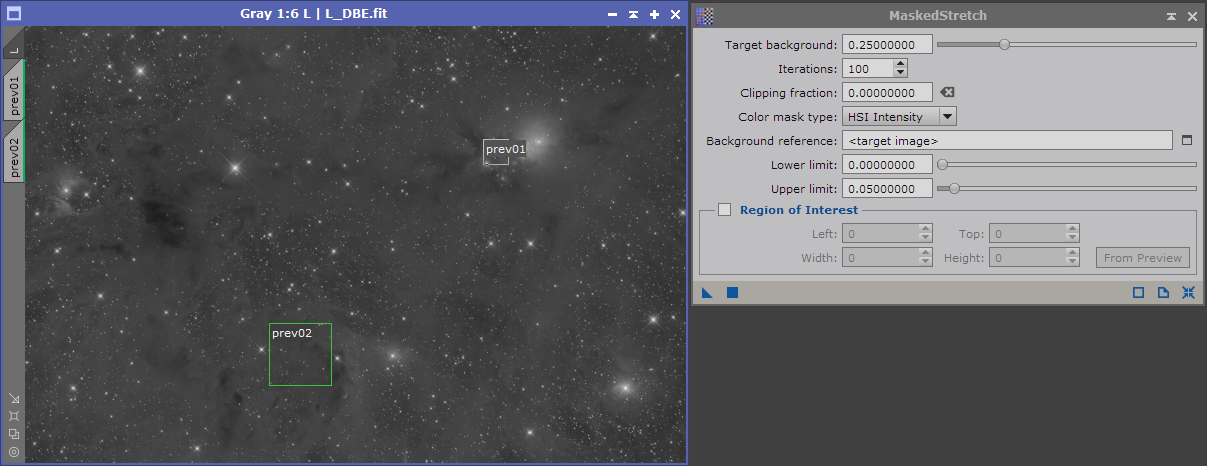This screenshot has height=466, width=1207.
Task: Click the ROI Width spin field
Action: (x=888, y=258)
